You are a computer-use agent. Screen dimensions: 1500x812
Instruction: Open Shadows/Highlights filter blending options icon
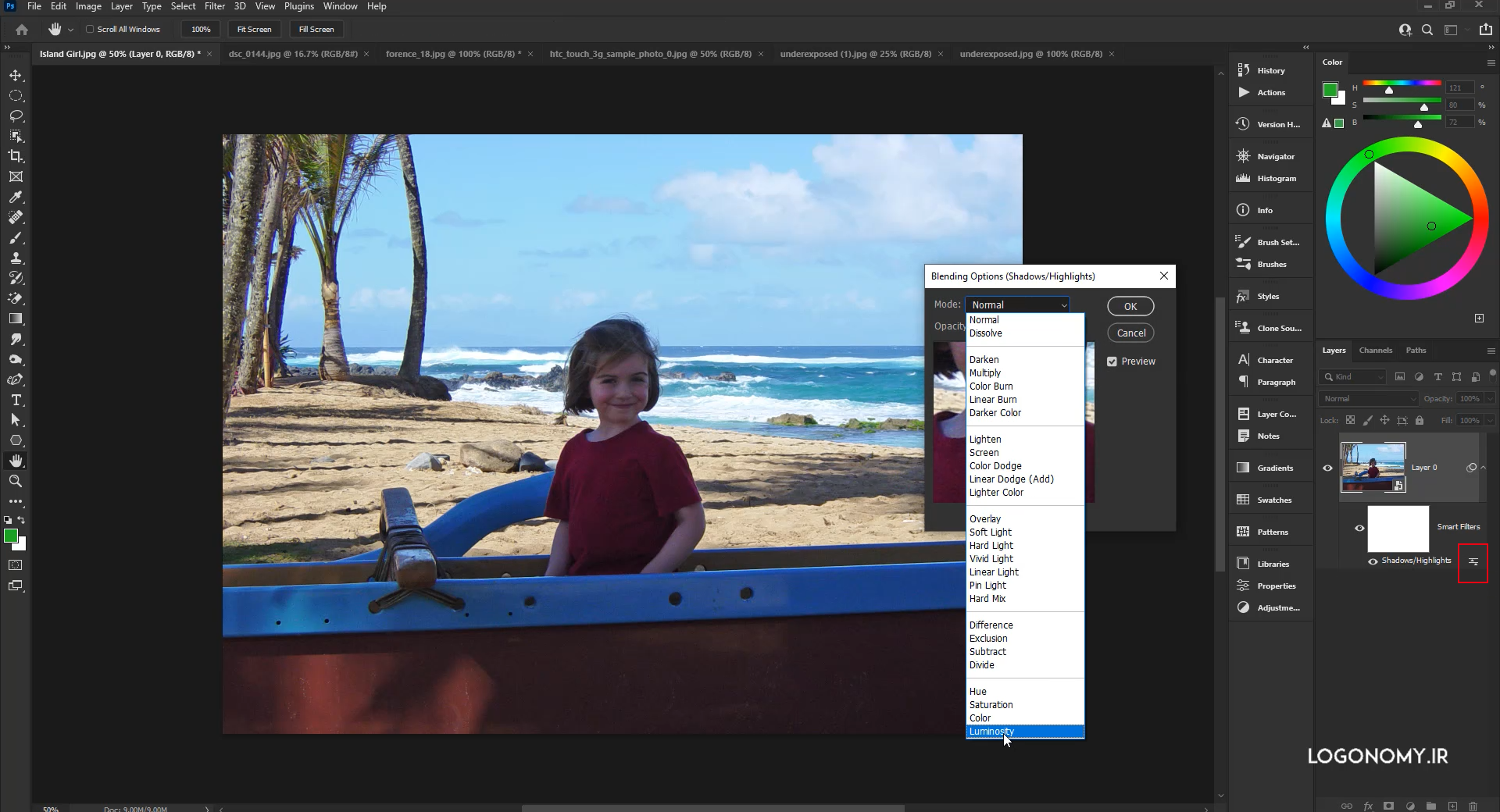click(1473, 562)
